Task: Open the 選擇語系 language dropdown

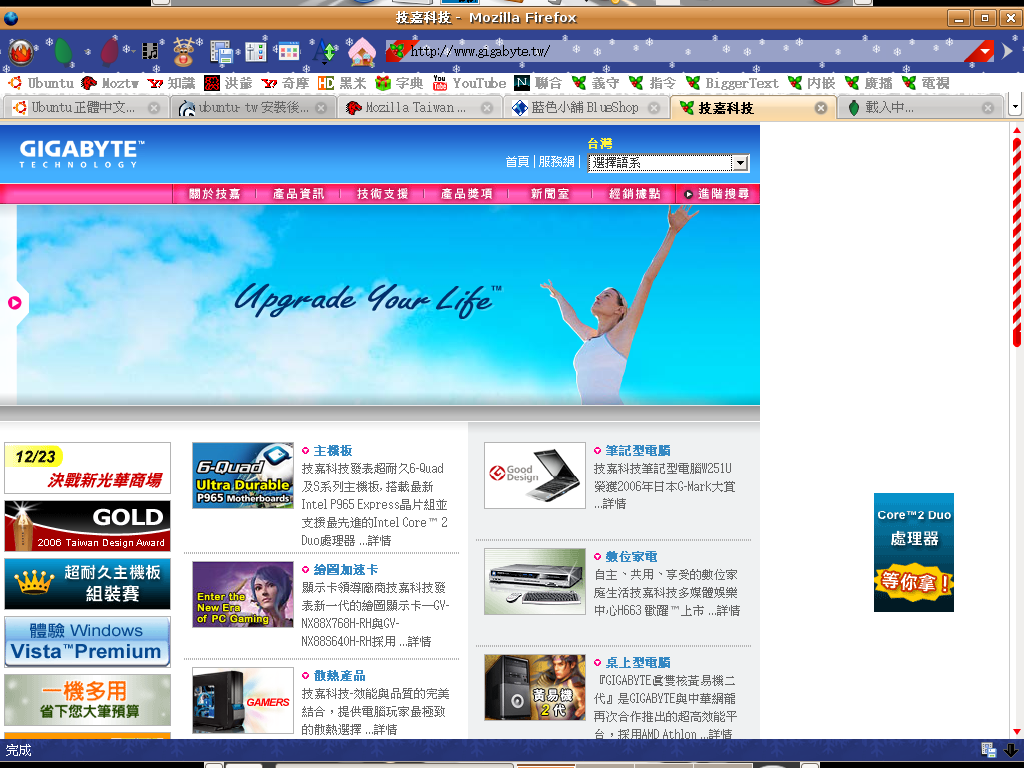Action: (668, 163)
